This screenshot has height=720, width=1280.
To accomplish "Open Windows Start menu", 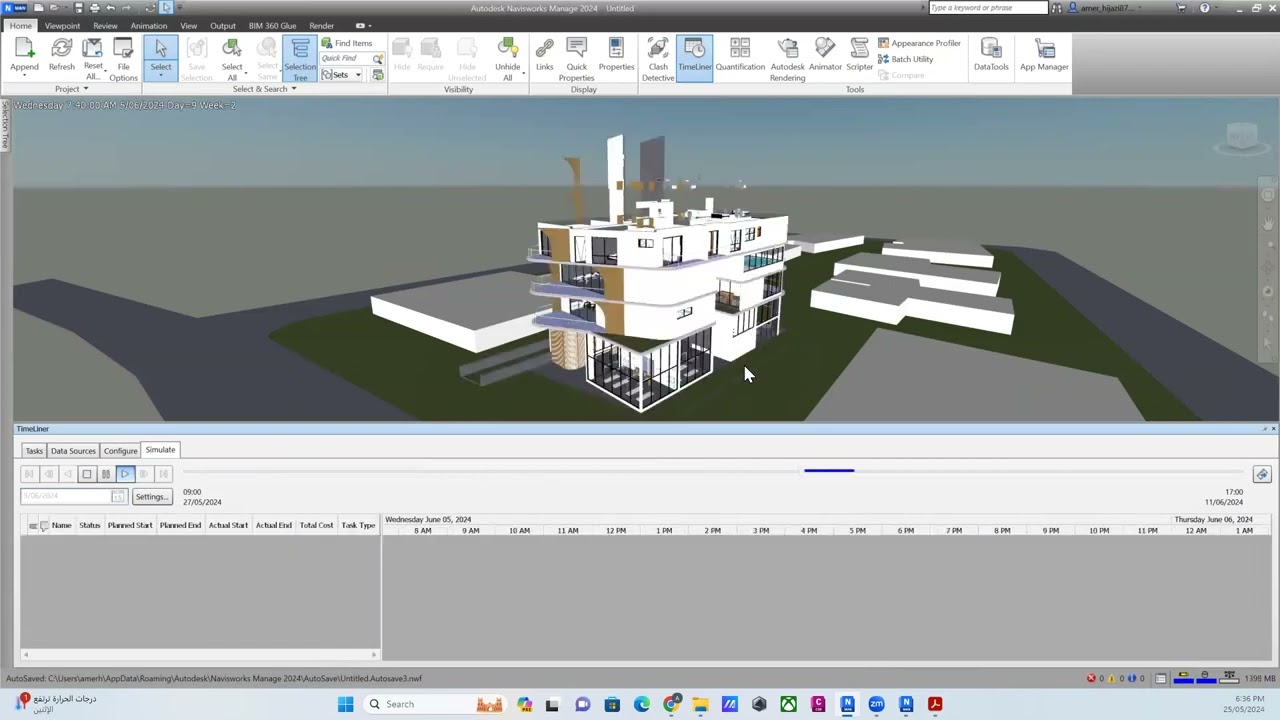I will [345, 704].
